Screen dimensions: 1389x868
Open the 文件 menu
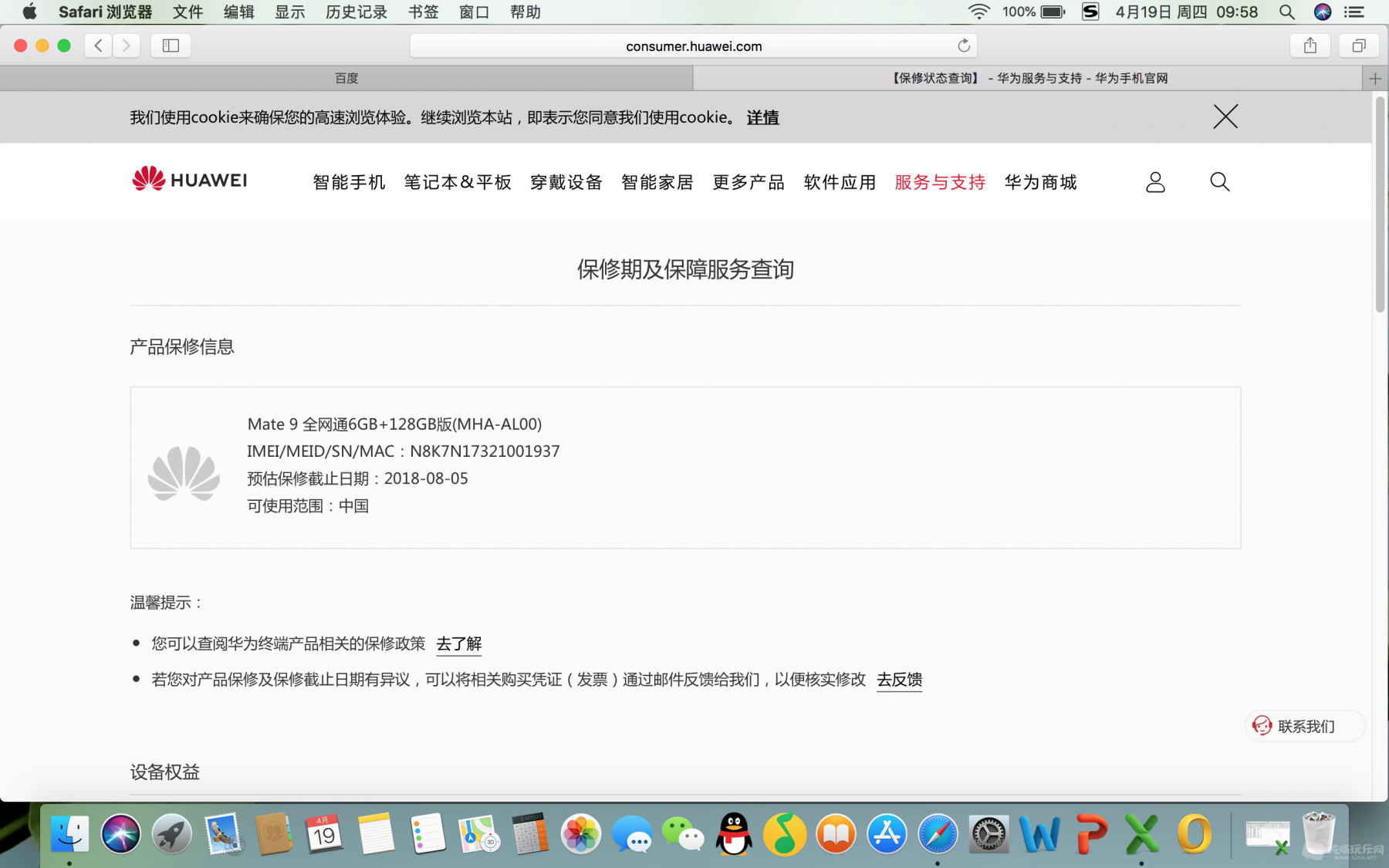(x=188, y=12)
